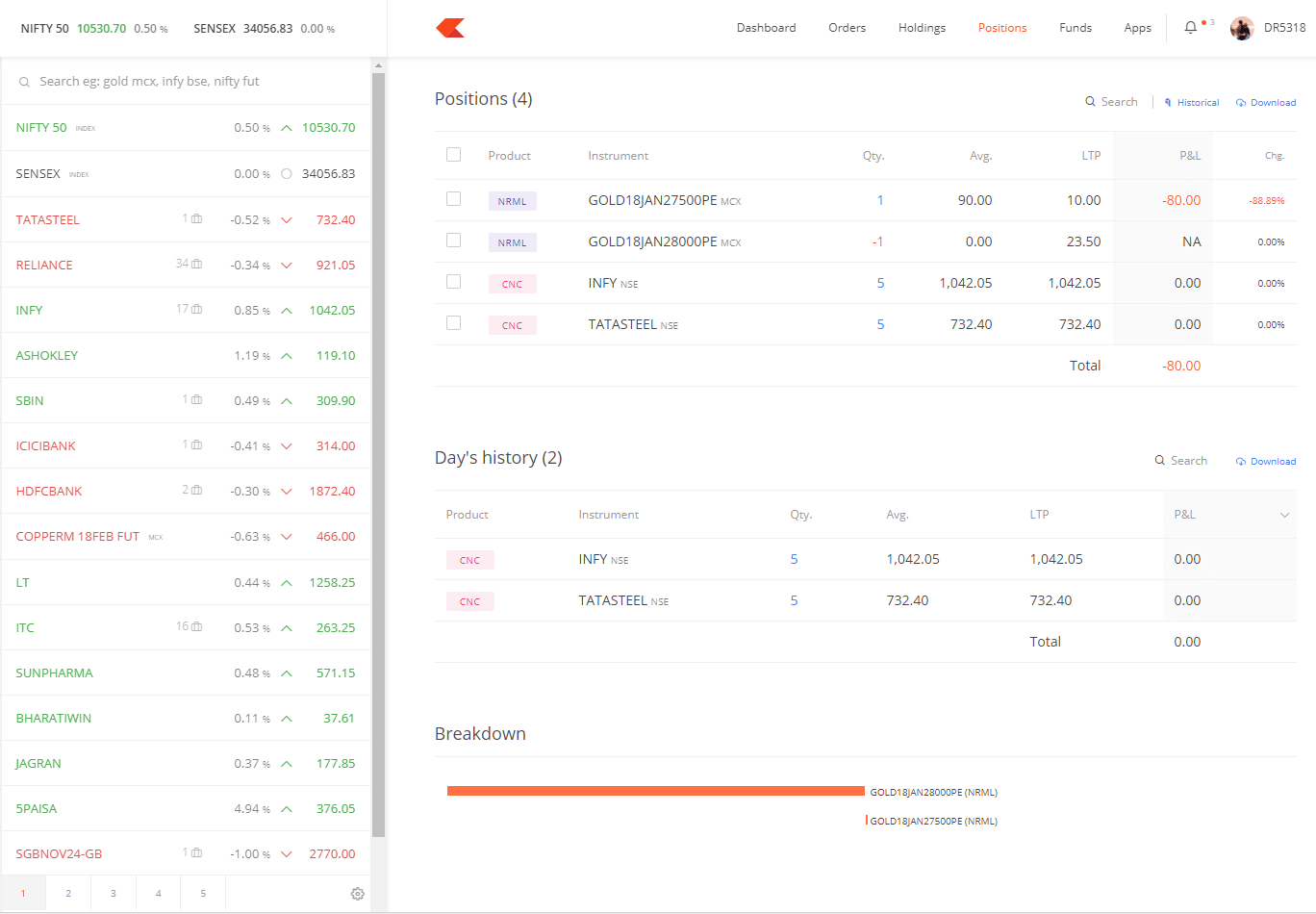The width and height of the screenshot is (1316, 914).
Task: Click the Historical positions icon
Action: [1168, 103]
